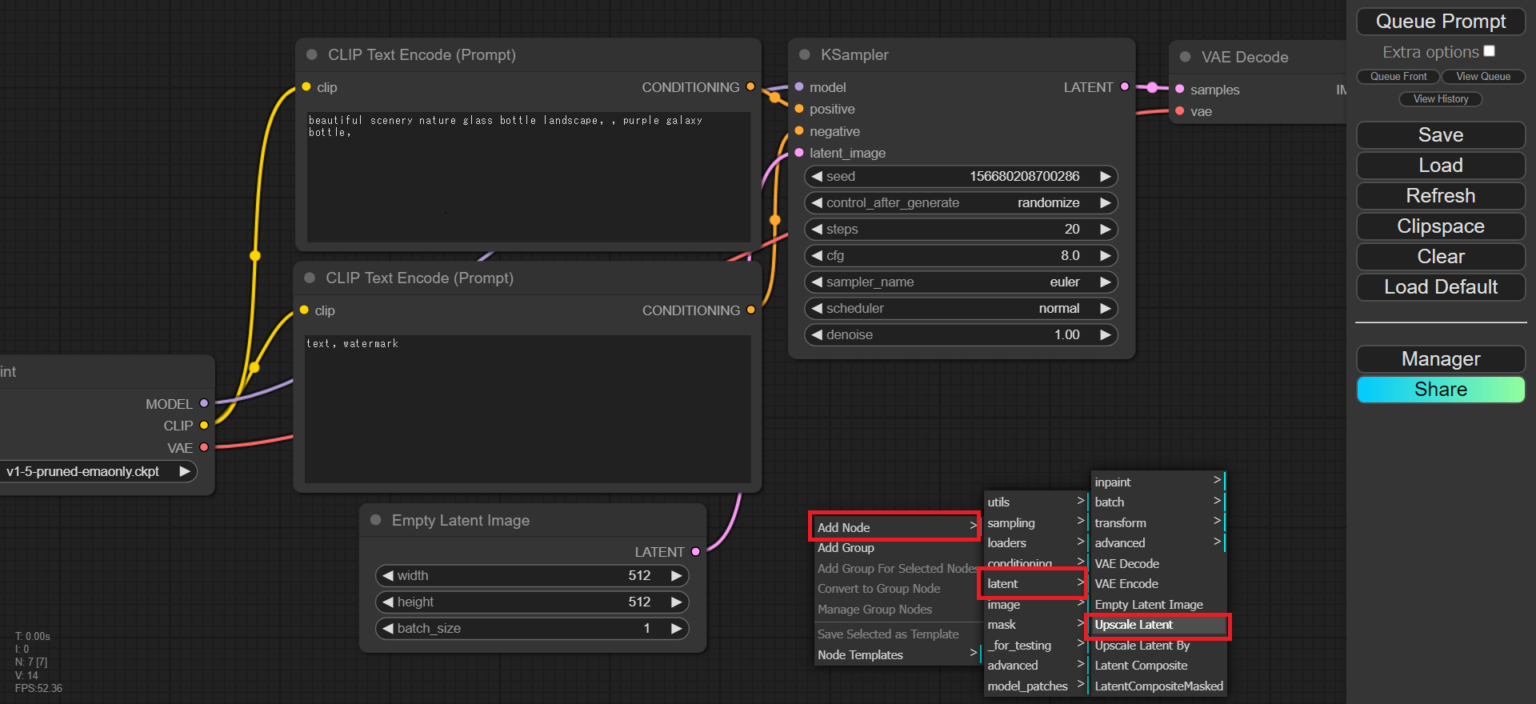Enable the Extra options checkbox
Image resolution: width=1536 pixels, height=704 pixels.
[1489, 51]
